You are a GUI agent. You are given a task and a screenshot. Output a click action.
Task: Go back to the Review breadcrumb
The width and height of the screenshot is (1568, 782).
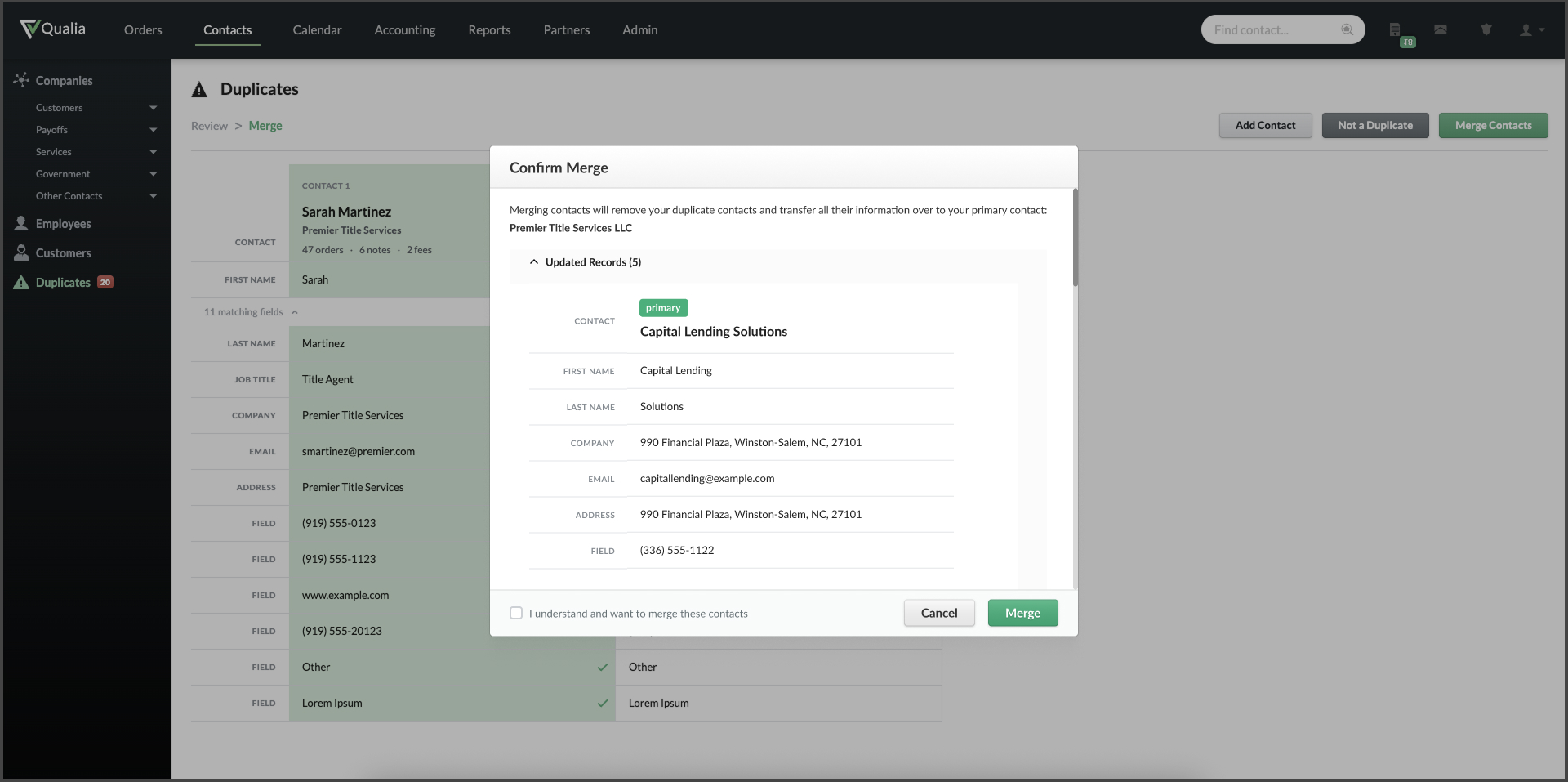[209, 126]
